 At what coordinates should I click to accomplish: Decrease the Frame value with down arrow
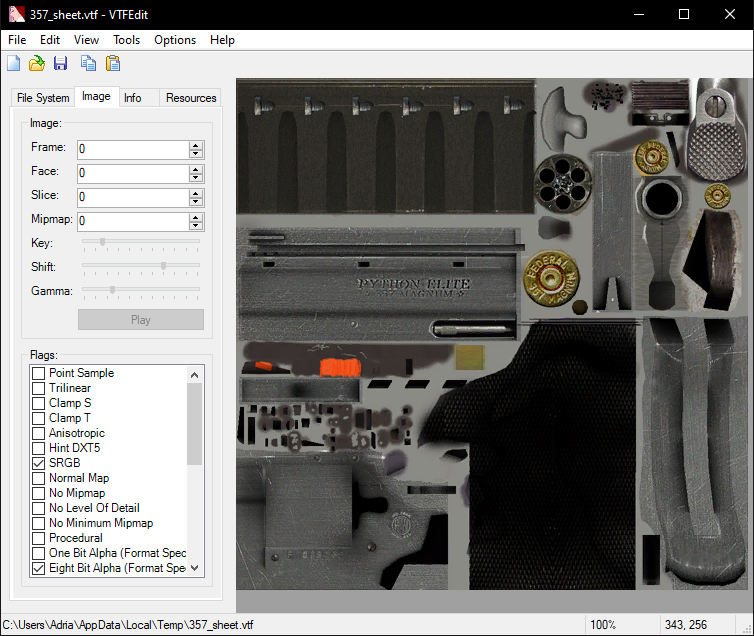point(196,154)
